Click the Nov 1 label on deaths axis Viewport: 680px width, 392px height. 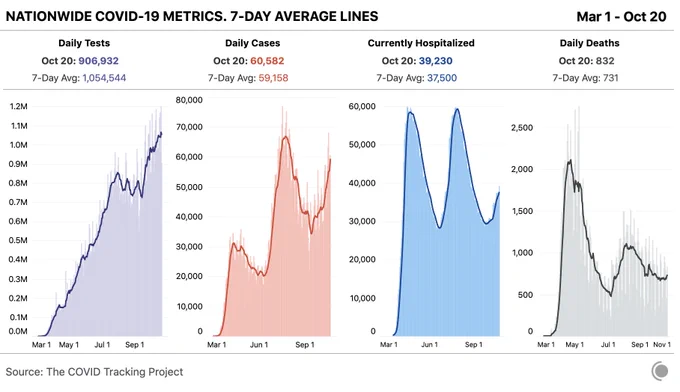662,344
